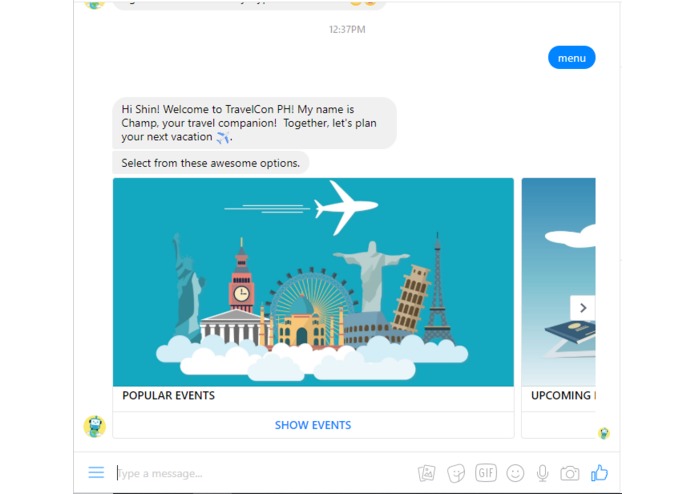This screenshot has width=695, height=494.
Task: Open the hamburger menu beside message field
Action: (96, 473)
